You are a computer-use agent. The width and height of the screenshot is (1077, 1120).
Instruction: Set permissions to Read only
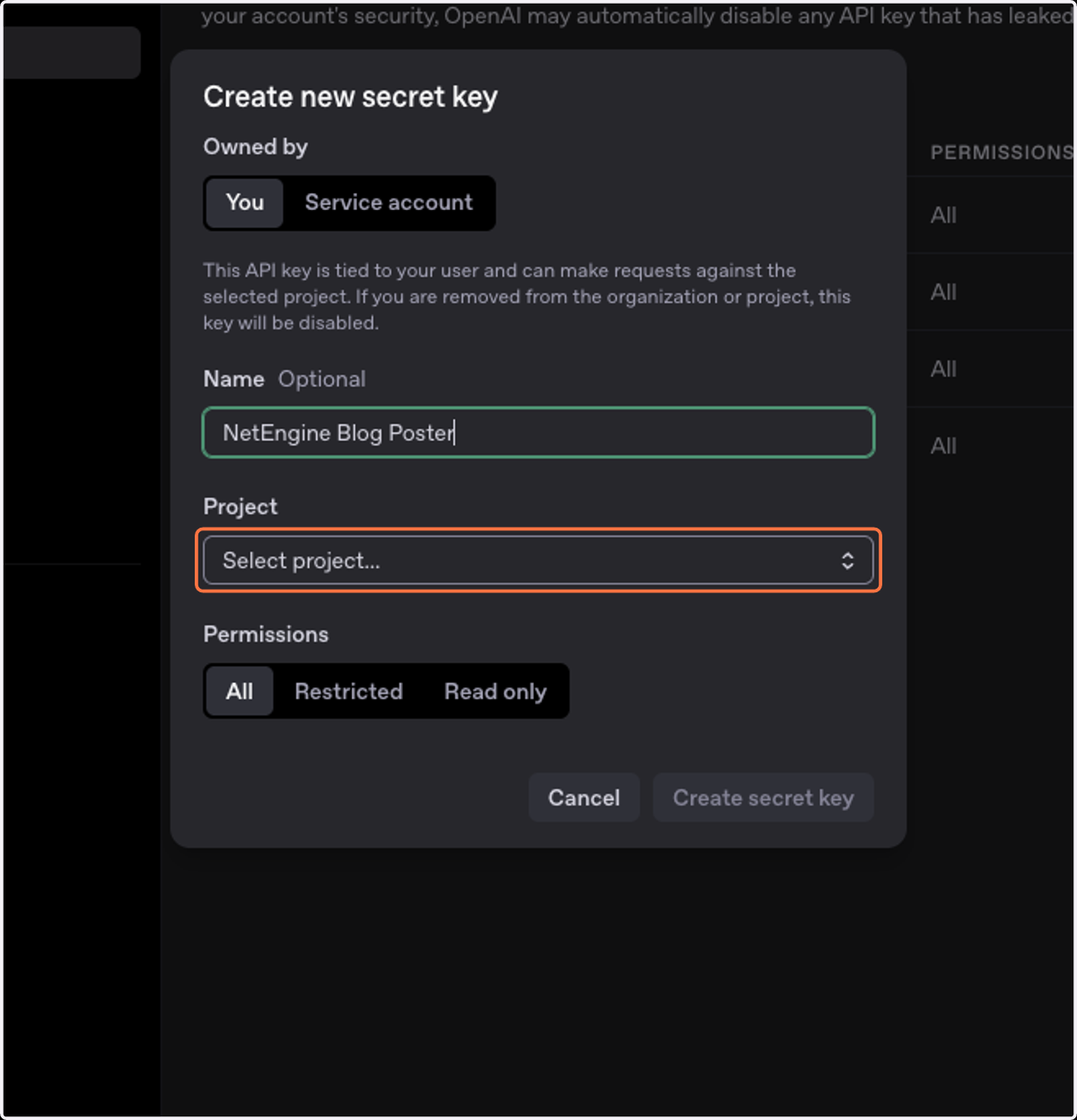495,691
